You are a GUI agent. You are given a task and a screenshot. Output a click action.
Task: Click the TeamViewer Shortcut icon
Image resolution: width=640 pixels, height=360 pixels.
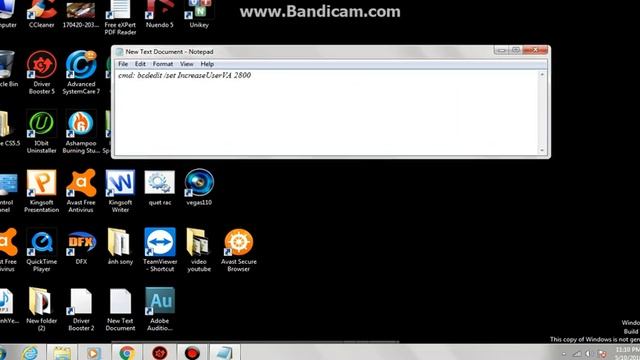click(160, 250)
